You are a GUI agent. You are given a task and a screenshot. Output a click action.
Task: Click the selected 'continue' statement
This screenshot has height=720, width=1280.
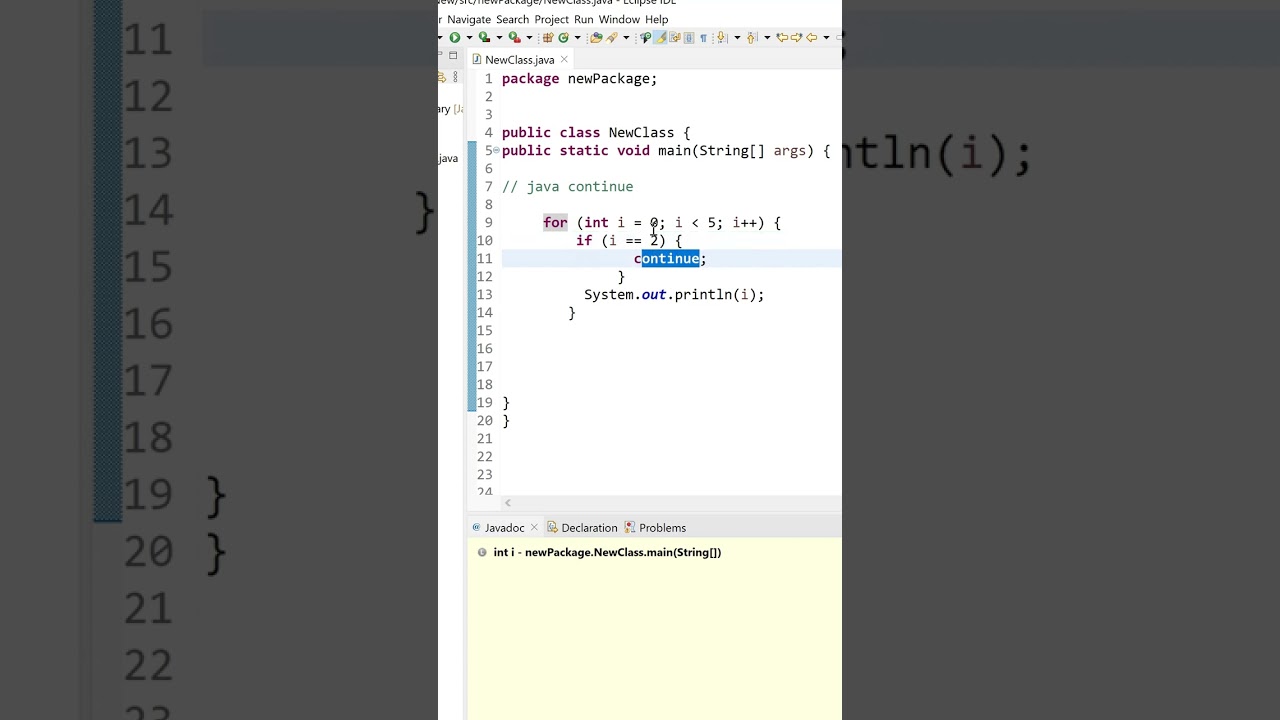[x=670, y=259]
